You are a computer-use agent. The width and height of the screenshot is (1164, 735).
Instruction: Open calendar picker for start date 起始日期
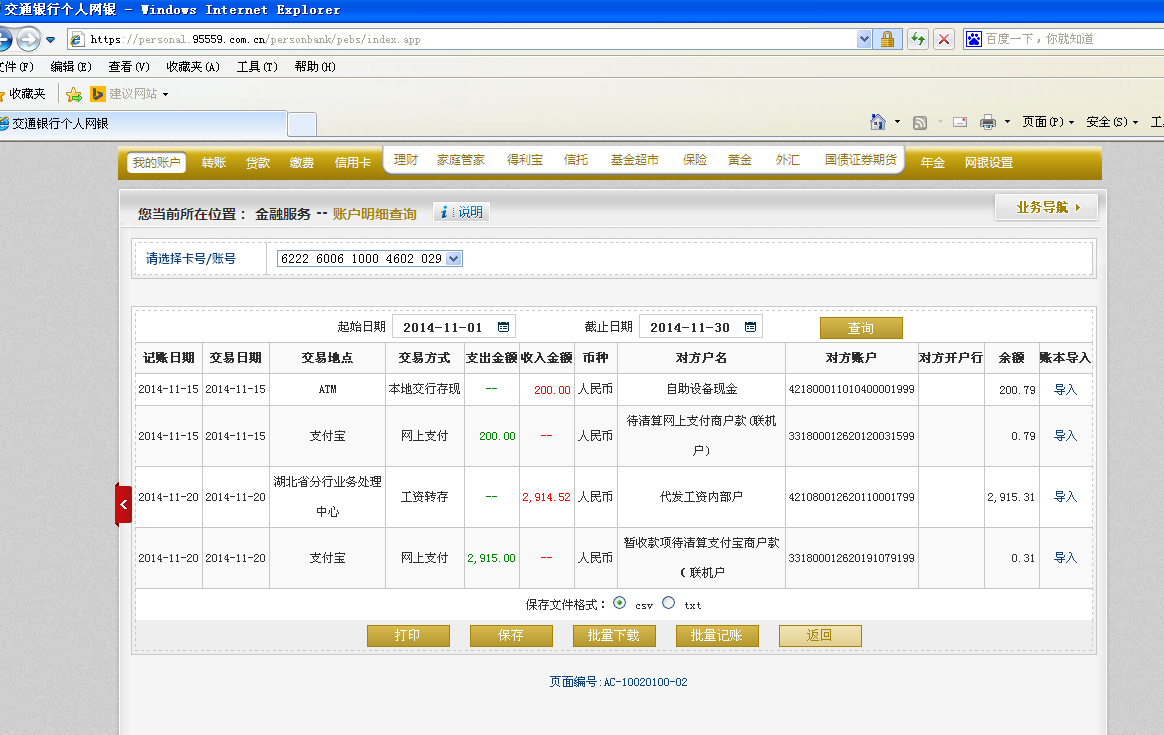[x=503, y=327]
